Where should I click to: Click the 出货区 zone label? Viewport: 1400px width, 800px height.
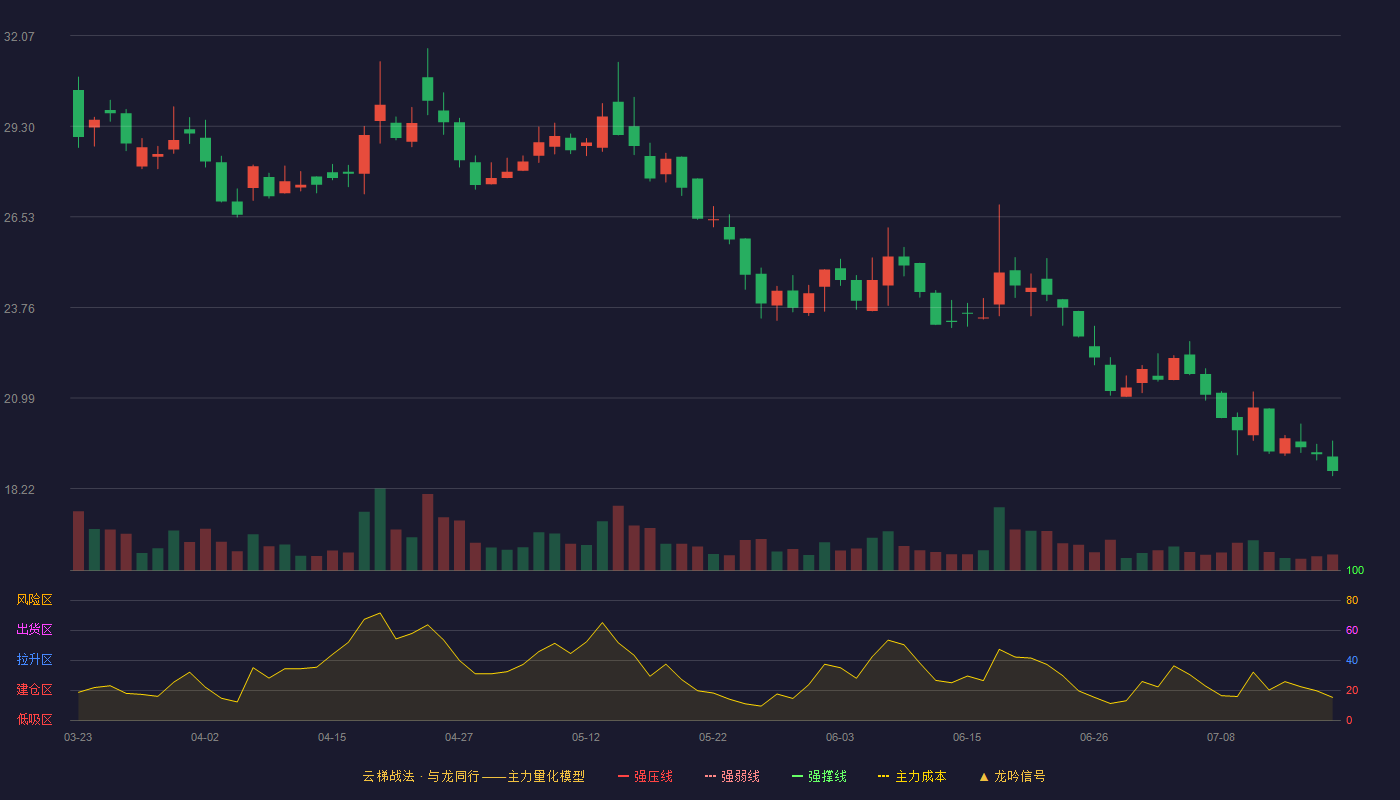[34, 630]
